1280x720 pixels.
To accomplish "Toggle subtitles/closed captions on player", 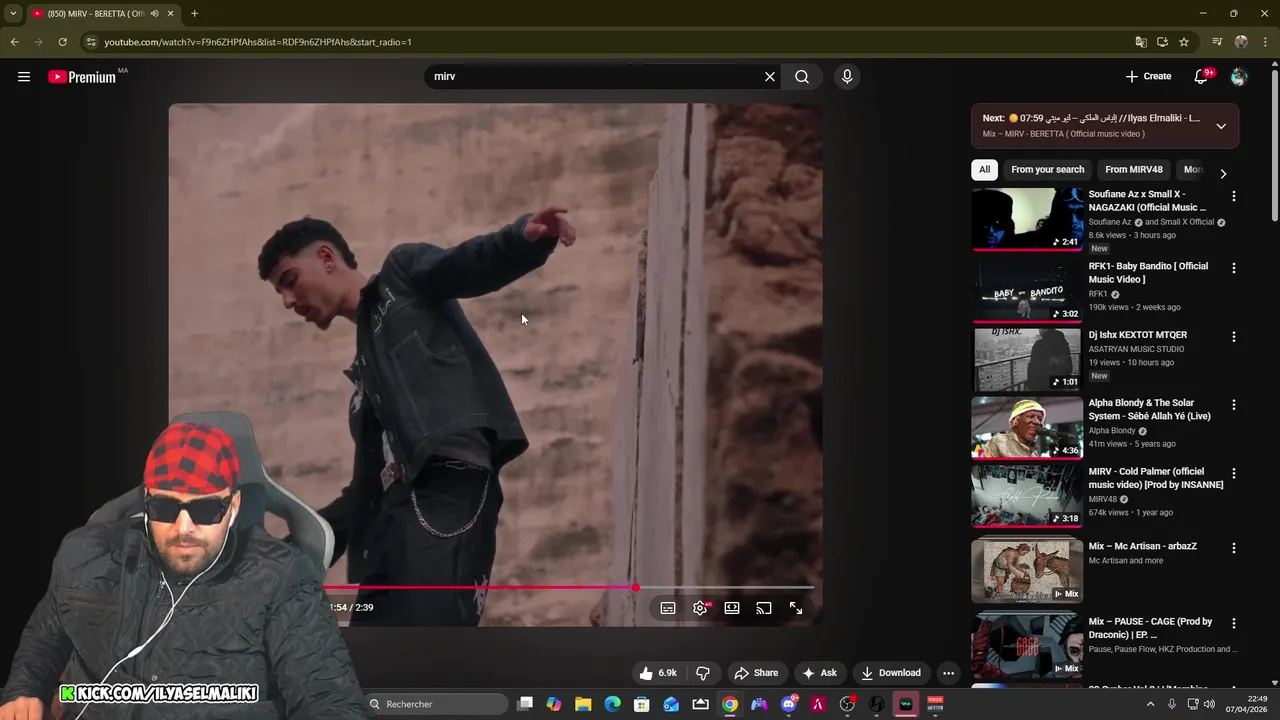I will coord(668,608).
